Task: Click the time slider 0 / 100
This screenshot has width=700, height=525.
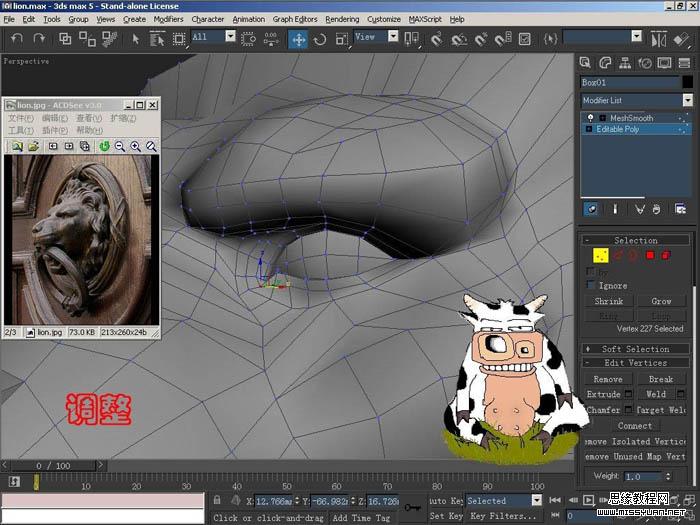Action: (53, 466)
